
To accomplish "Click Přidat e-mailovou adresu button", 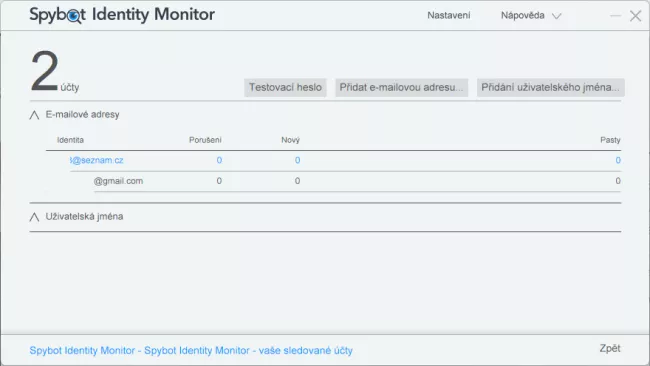I will (401, 87).
